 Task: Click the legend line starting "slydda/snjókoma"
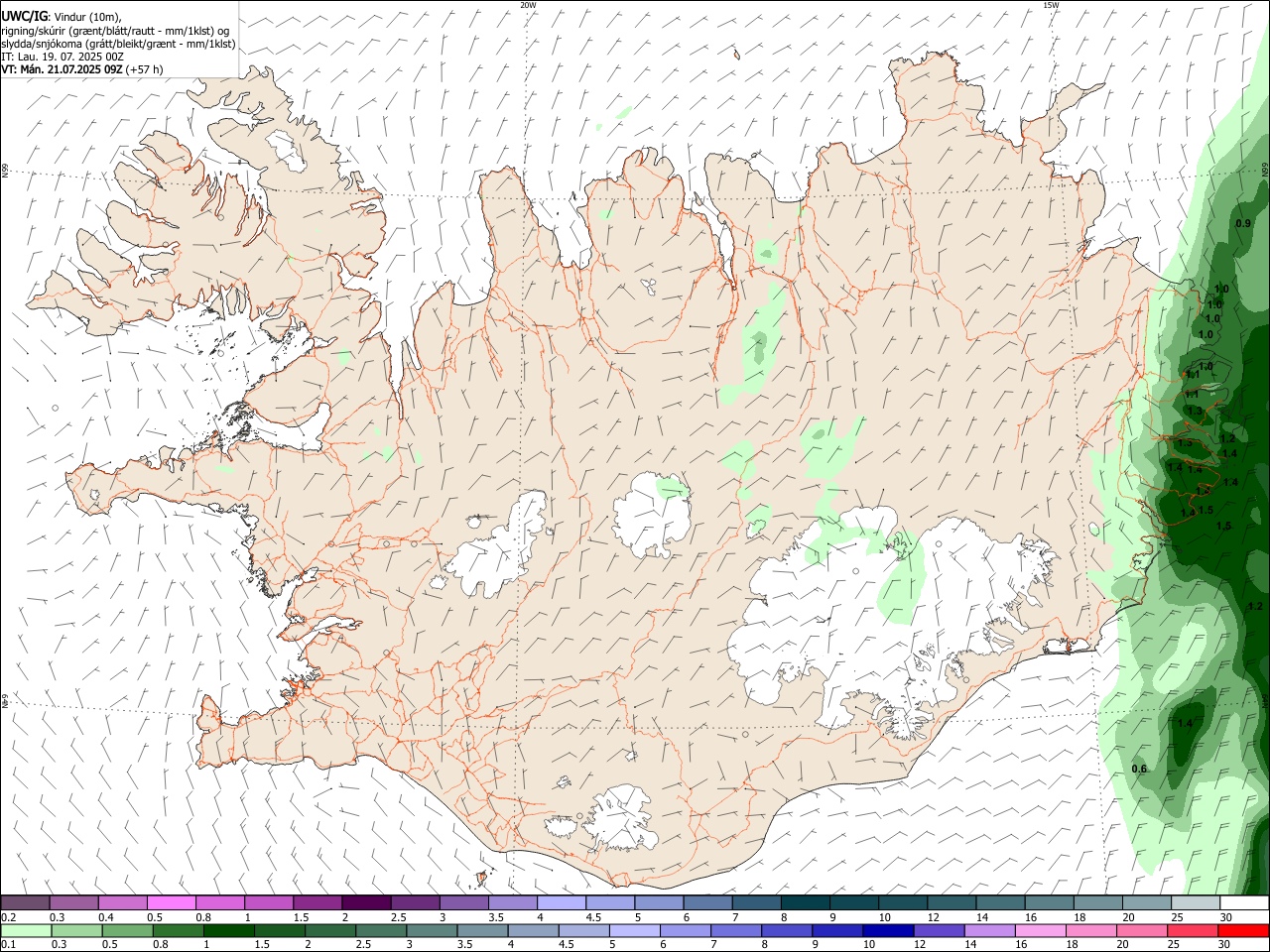[118, 44]
